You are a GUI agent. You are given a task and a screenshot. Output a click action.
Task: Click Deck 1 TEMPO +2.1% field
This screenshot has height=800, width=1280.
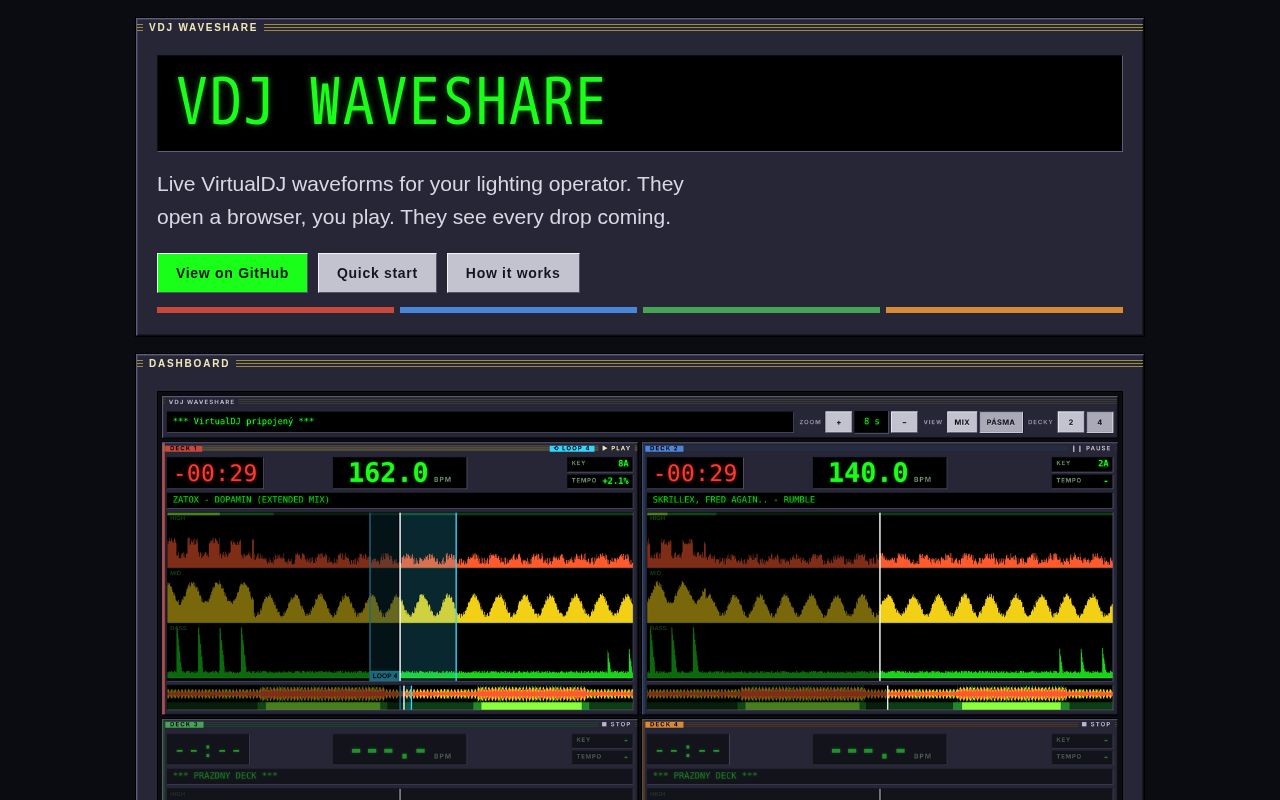[601, 481]
